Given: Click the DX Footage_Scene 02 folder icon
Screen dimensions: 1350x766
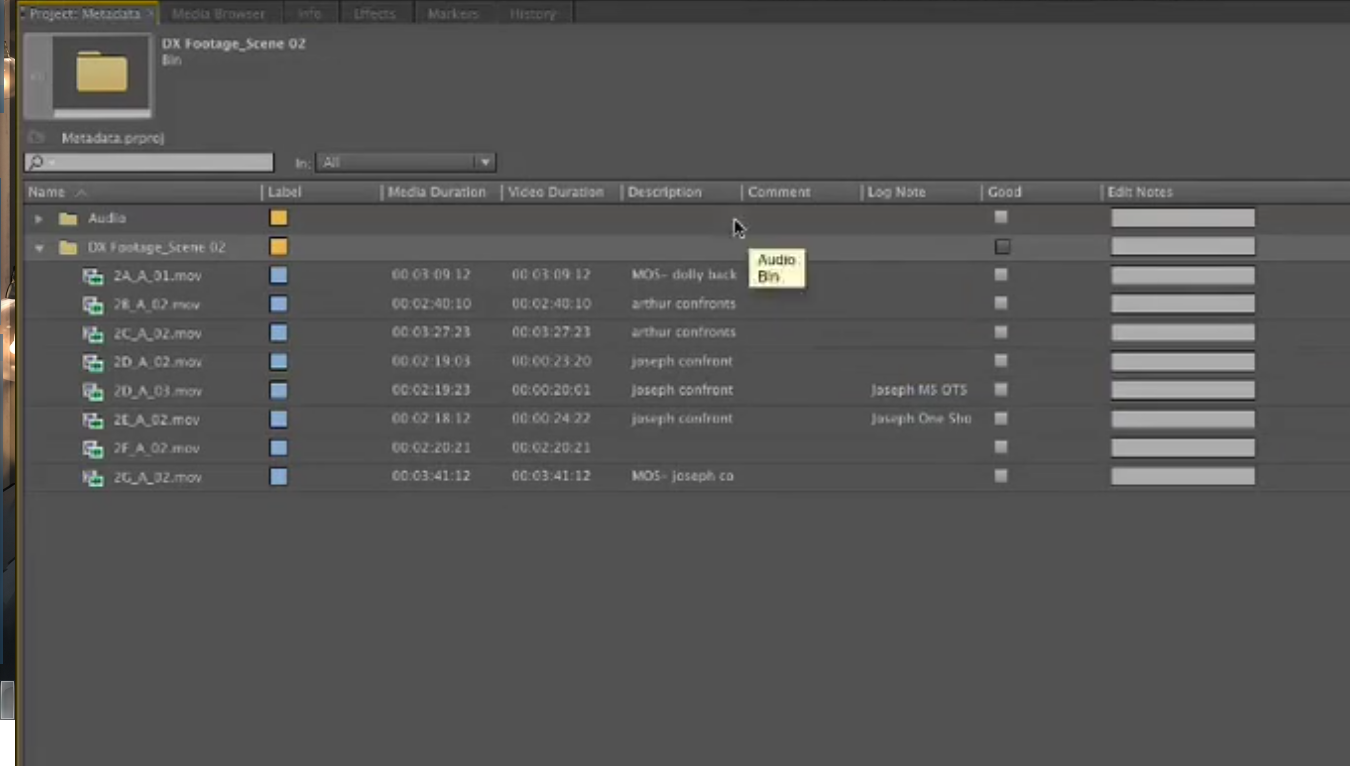Looking at the screenshot, I should (68, 247).
